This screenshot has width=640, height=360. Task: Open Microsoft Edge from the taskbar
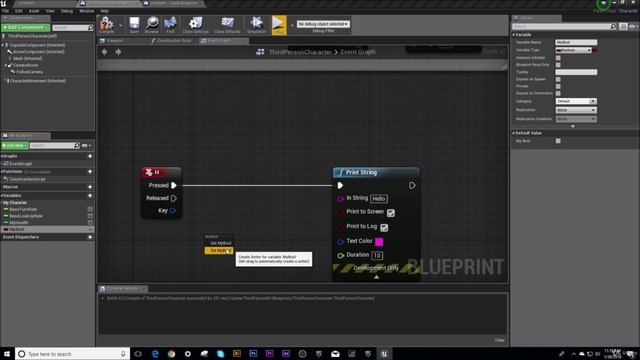(x=155, y=354)
